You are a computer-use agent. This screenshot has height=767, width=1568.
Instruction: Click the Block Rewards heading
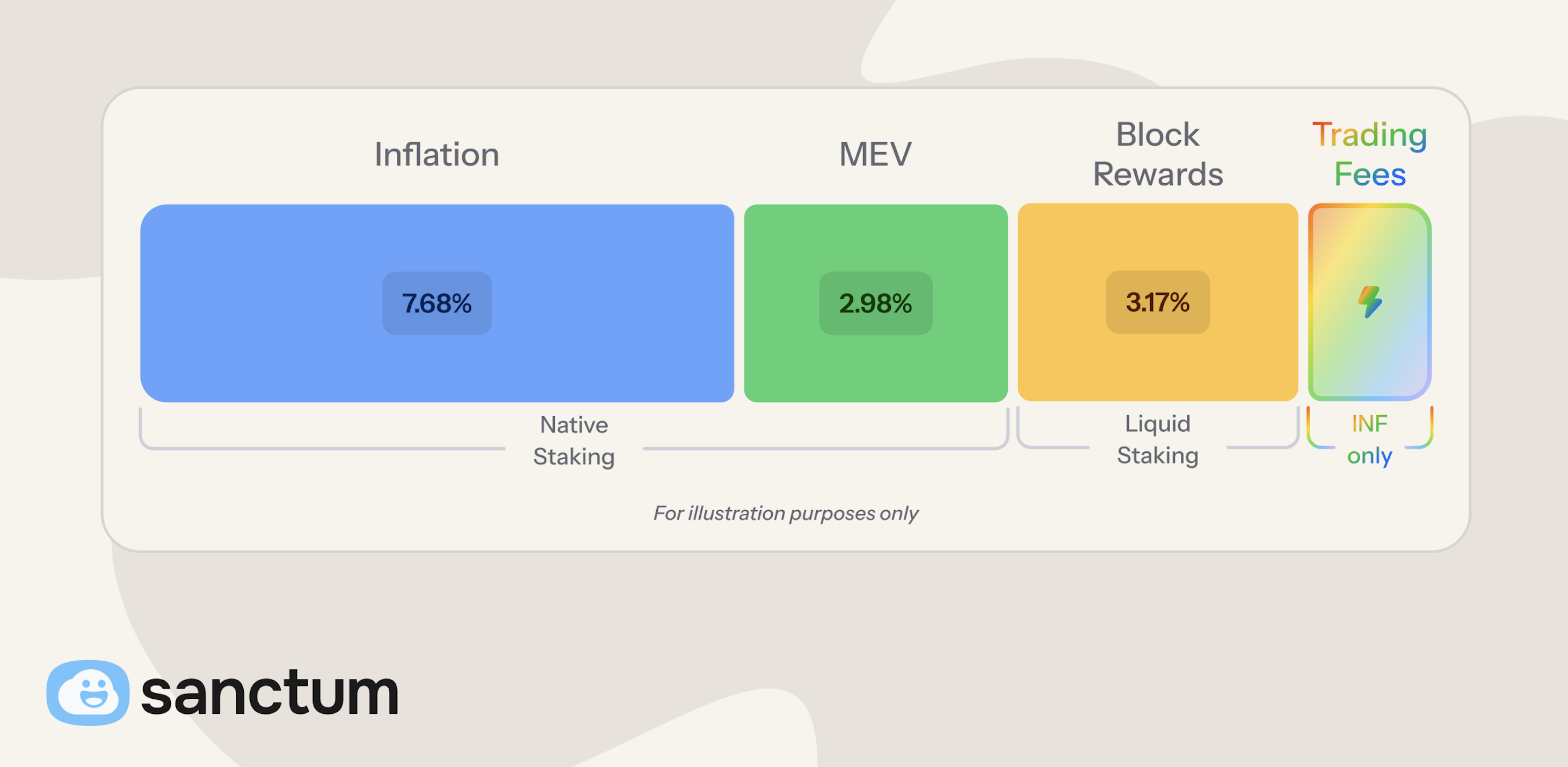tap(1157, 154)
